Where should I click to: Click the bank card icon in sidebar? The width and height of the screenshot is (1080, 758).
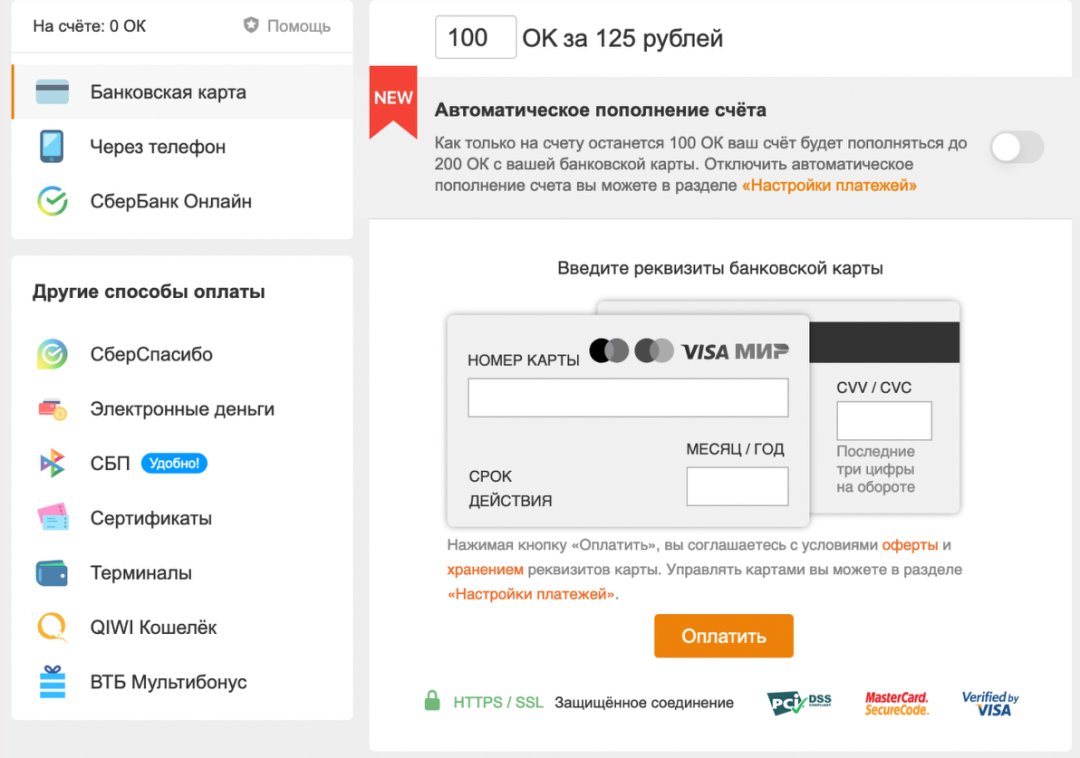[52, 92]
